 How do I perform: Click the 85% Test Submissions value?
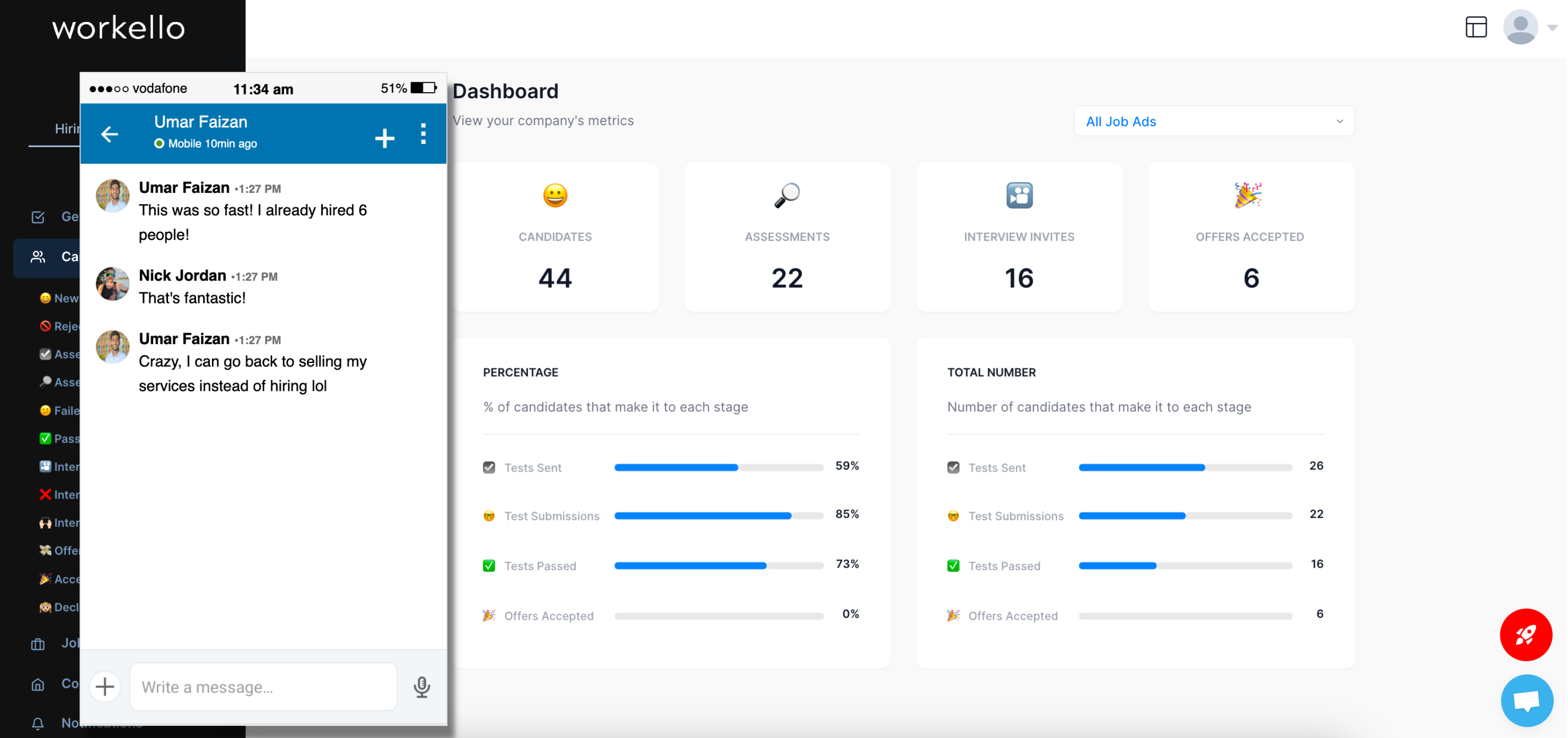pos(847,514)
